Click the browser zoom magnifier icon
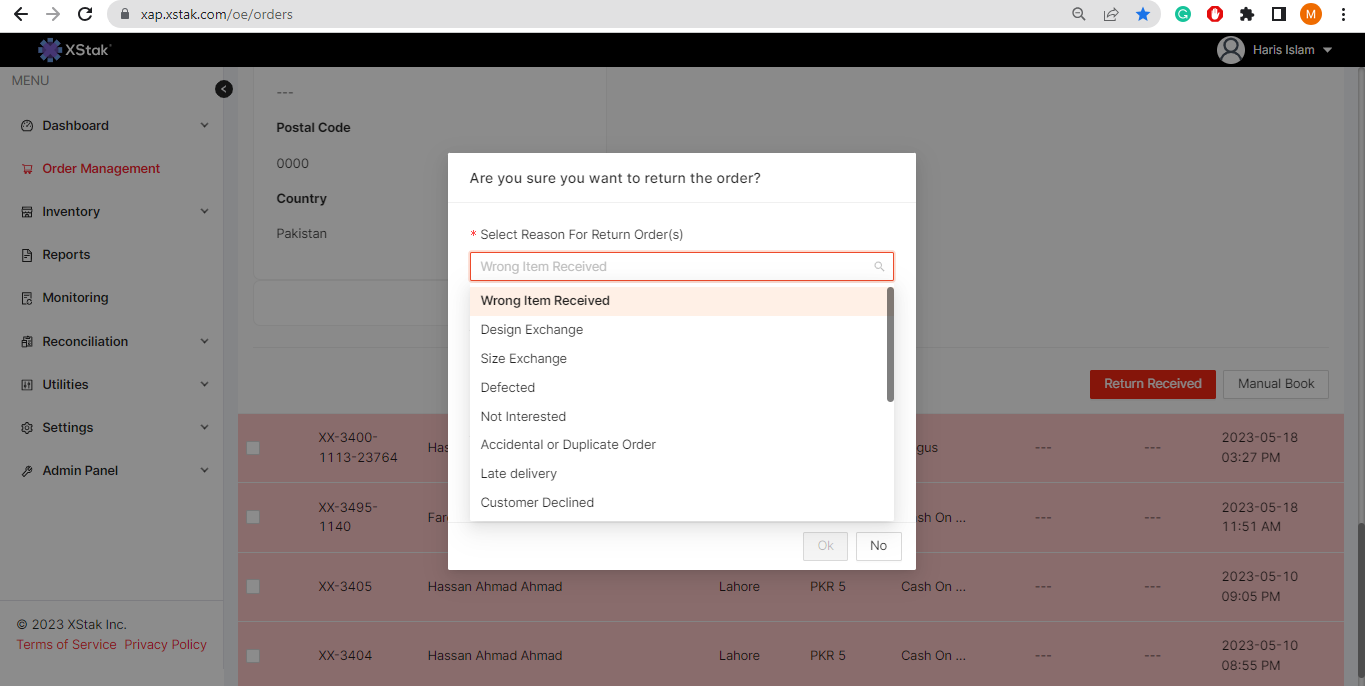This screenshot has width=1365, height=686. click(1078, 14)
